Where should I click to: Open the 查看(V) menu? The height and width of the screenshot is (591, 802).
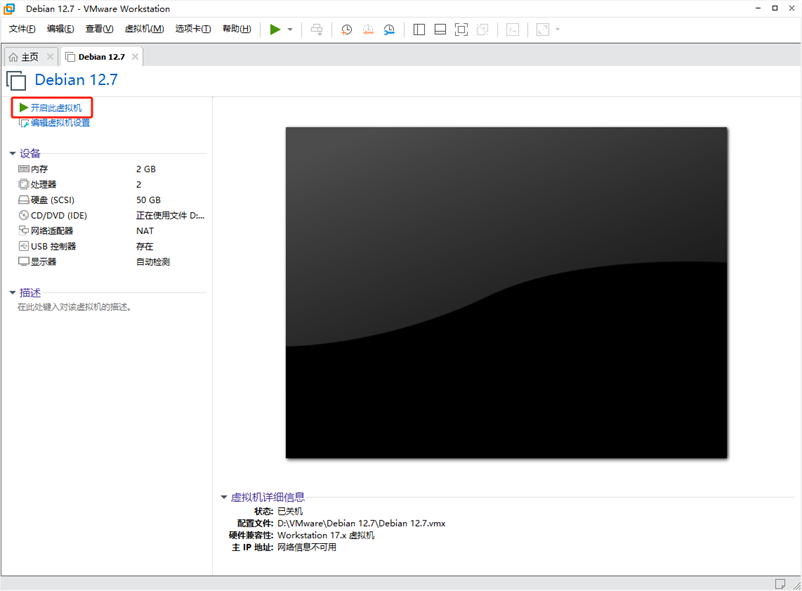[99, 29]
